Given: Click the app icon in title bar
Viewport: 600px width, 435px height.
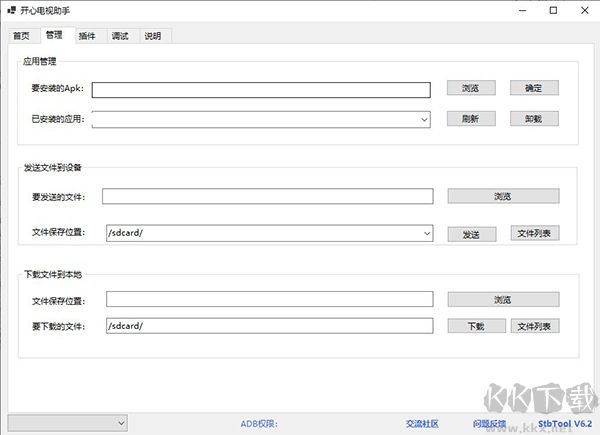Looking at the screenshot, I should pyautogui.click(x=10, y=10).
